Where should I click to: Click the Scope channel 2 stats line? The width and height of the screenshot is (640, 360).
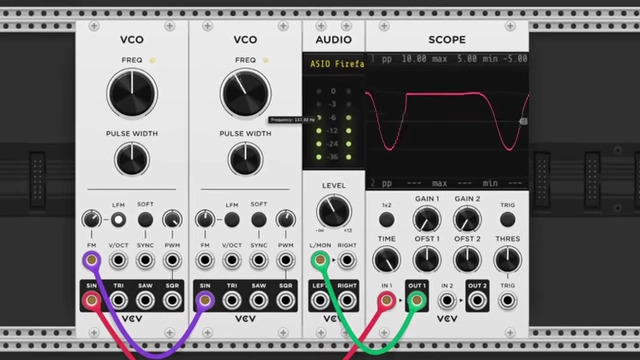[447, 183]
